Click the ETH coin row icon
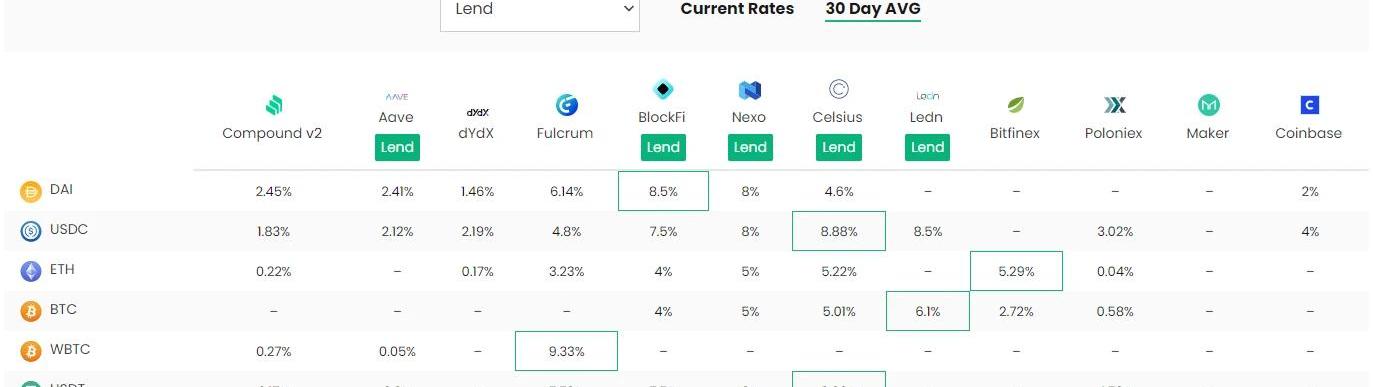The image size is (1373, 387). (31, 271)
